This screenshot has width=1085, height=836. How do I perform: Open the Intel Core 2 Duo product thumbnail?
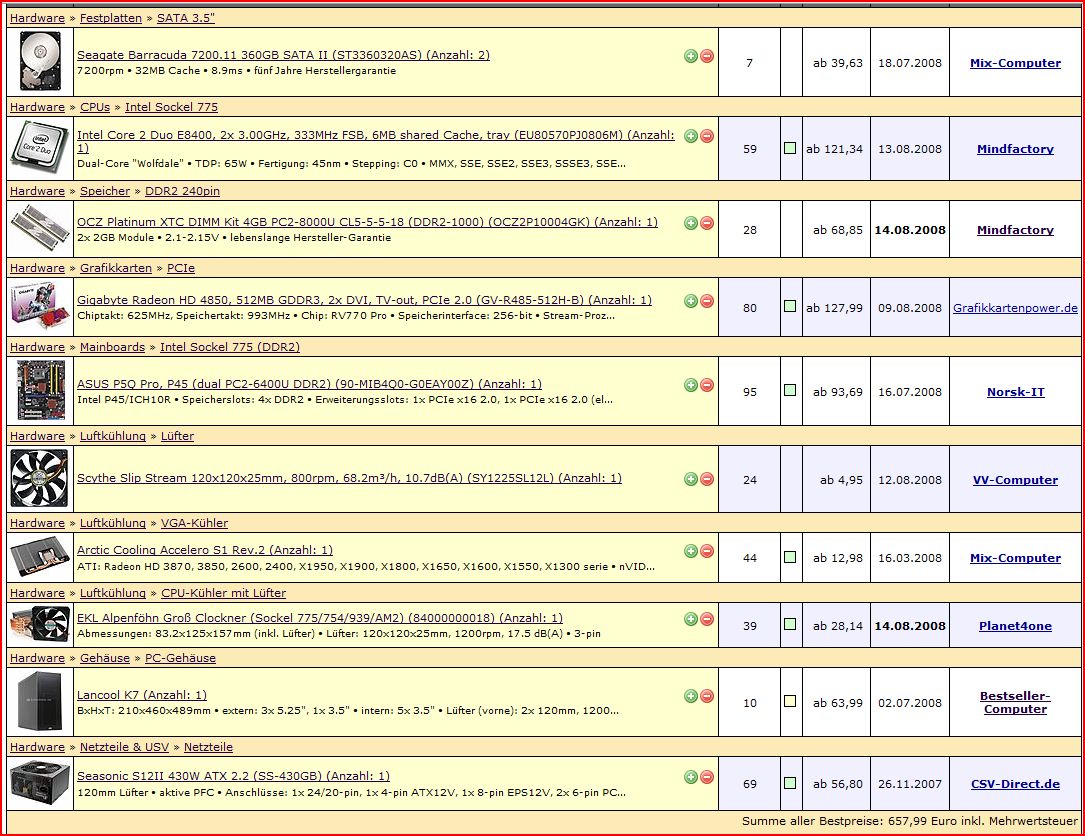(40, 148)
